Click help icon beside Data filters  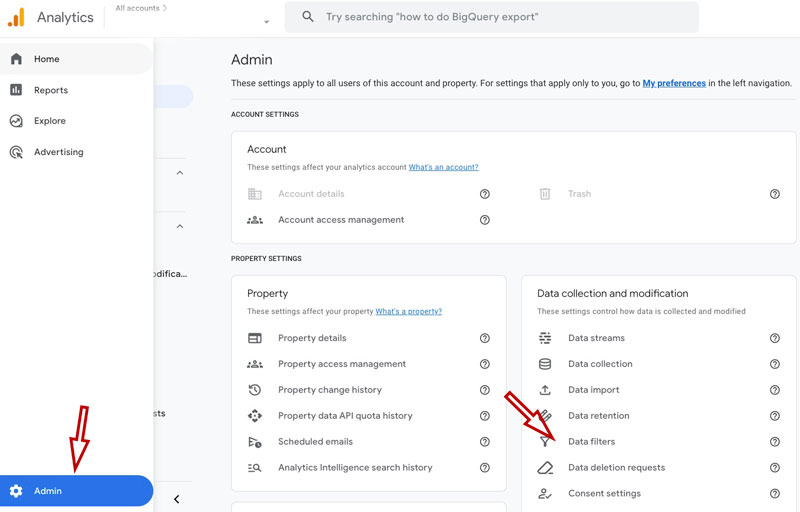(774, 442)
